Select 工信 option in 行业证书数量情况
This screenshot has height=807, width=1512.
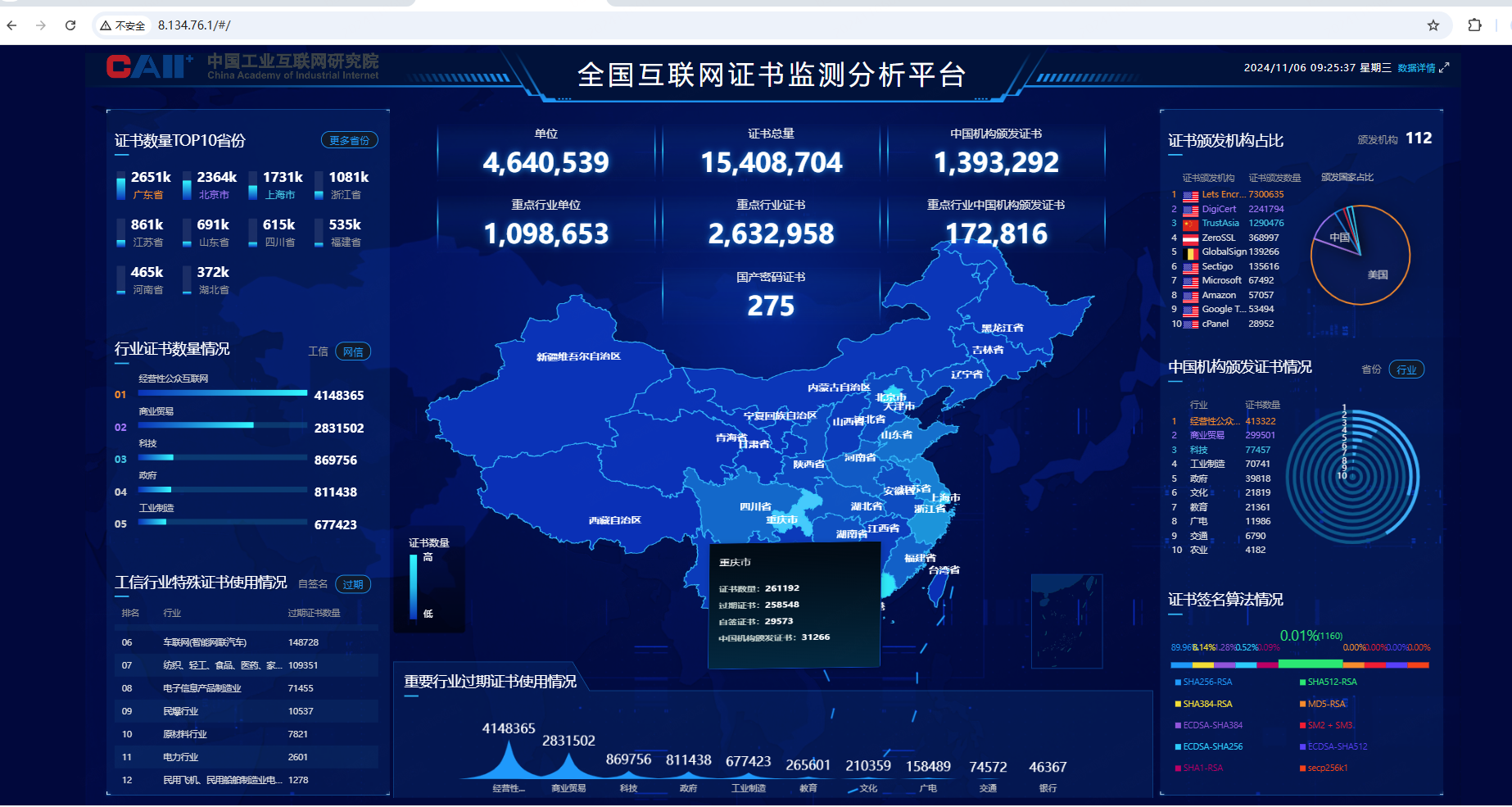tap(319, 351)
